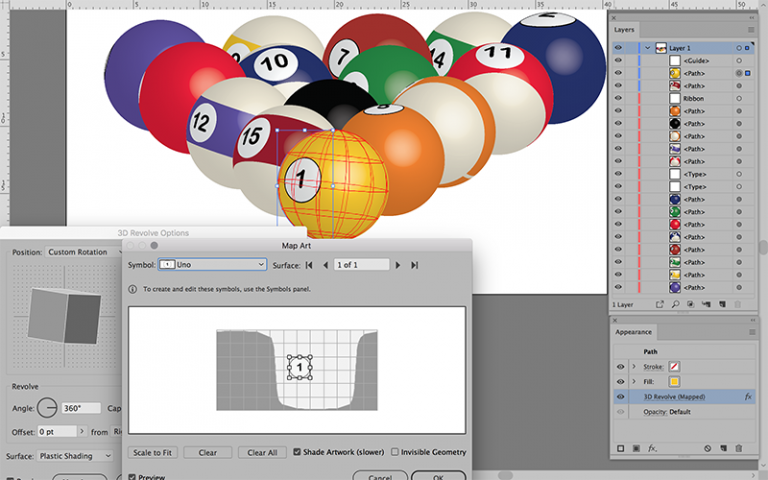768x480 pixels.
Task: Select the black ball <Path> row
Action: point(684,124)
